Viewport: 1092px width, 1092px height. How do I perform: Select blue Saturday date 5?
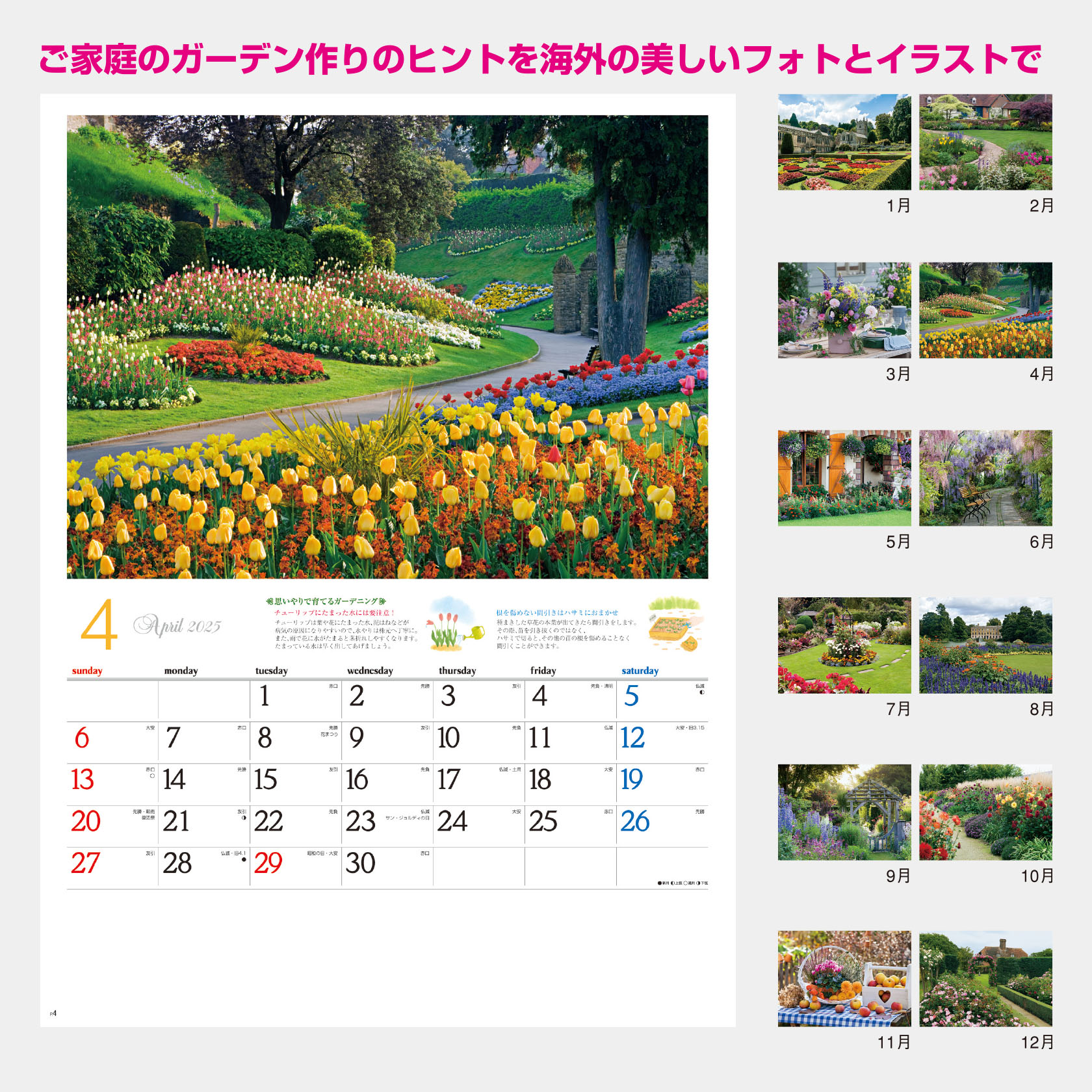click(x=631, y=696)
